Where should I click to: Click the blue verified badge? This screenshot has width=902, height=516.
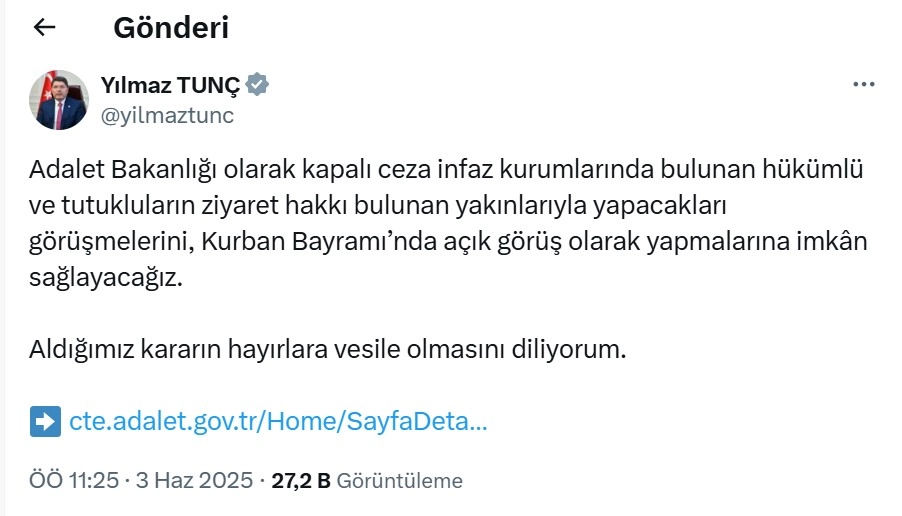coord(257,86)
